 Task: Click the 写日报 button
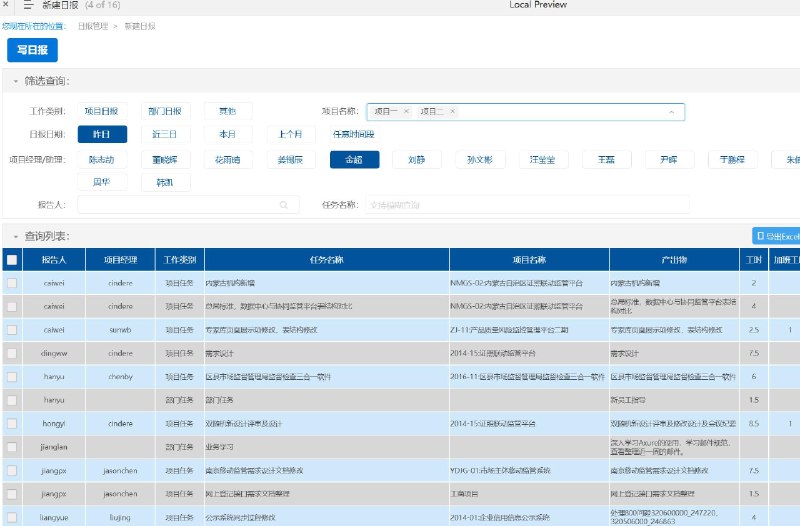coord(32,50)
